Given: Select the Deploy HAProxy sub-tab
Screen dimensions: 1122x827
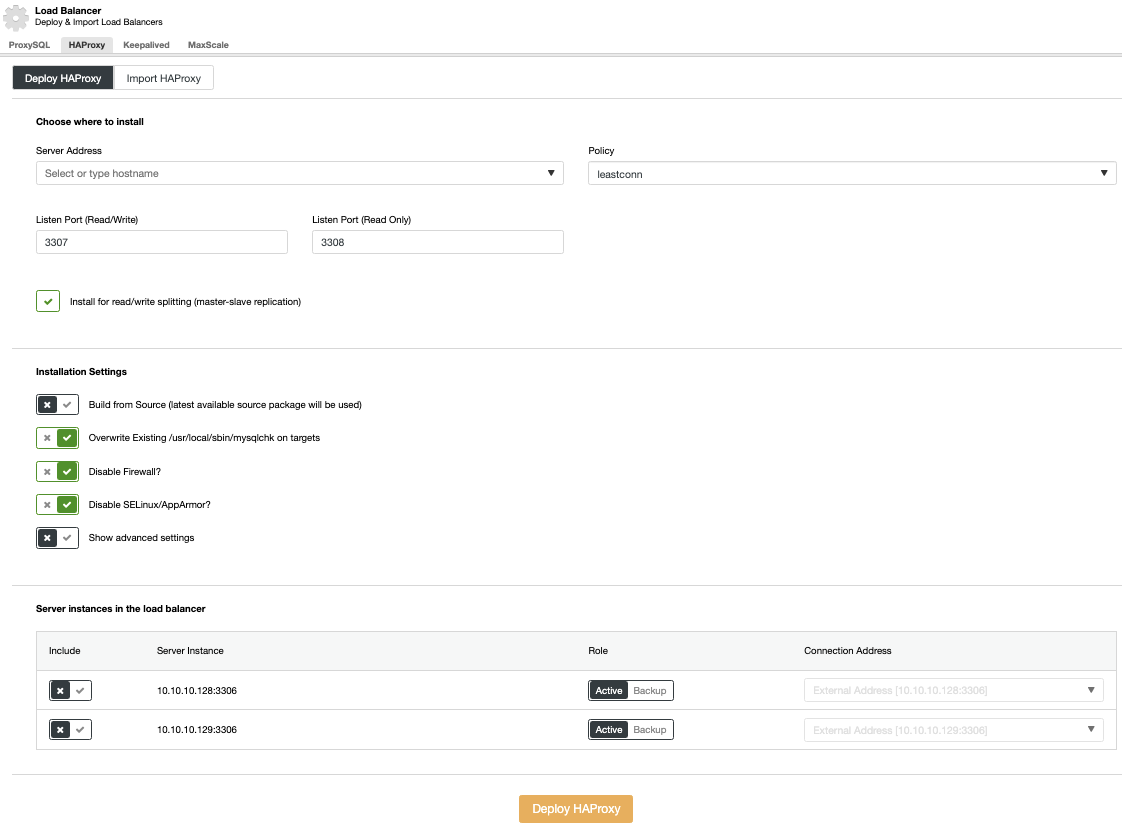Looking at the screenshot, I should (63, 78).
